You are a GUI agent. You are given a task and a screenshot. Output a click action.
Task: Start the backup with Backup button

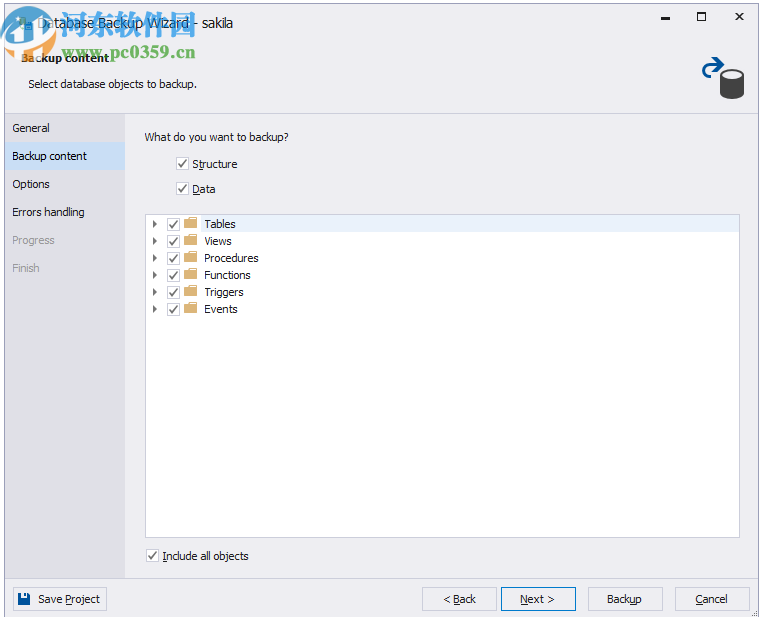tap(625, 599)
